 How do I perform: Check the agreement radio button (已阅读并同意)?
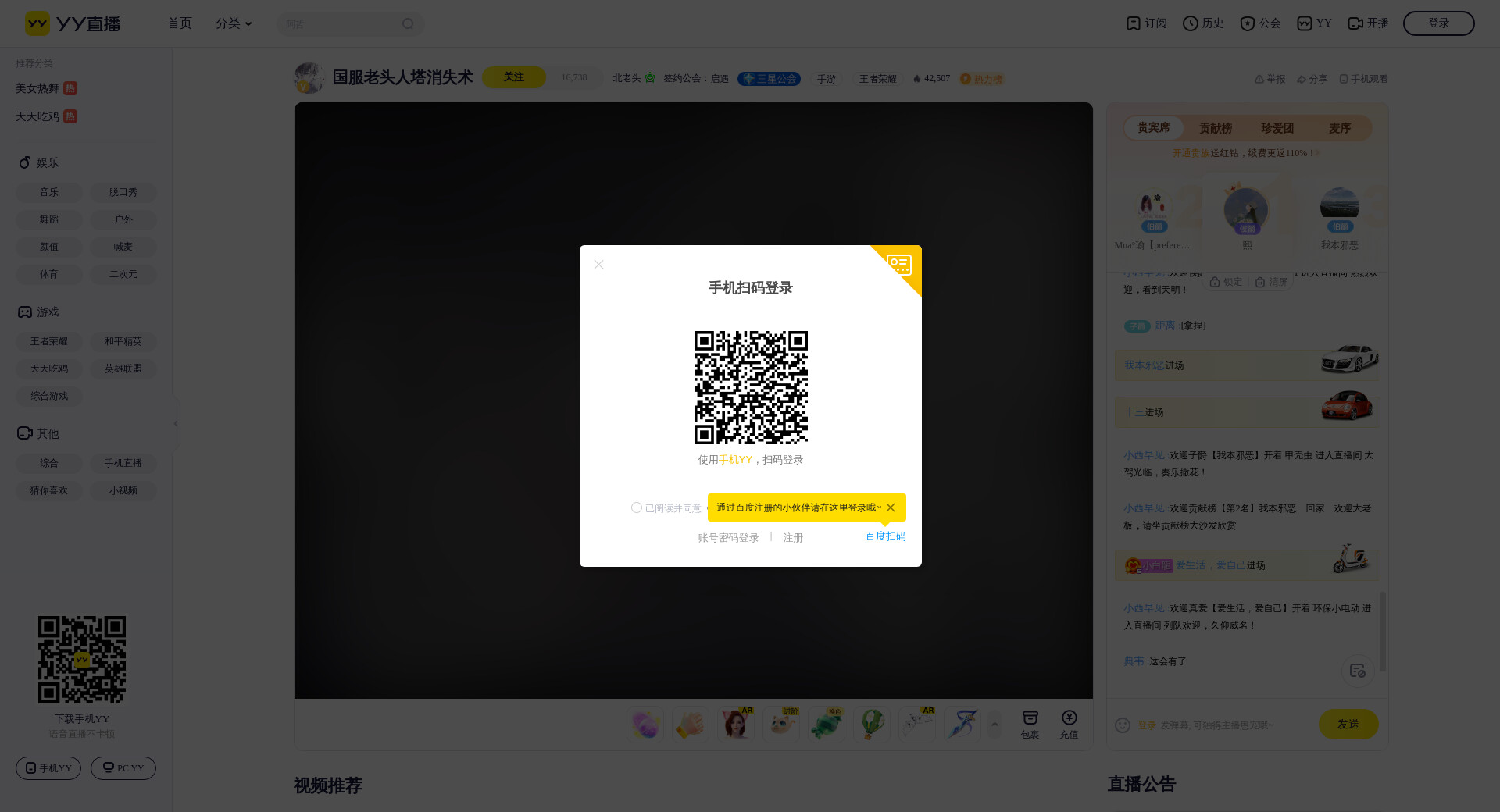tap(637, 507)
